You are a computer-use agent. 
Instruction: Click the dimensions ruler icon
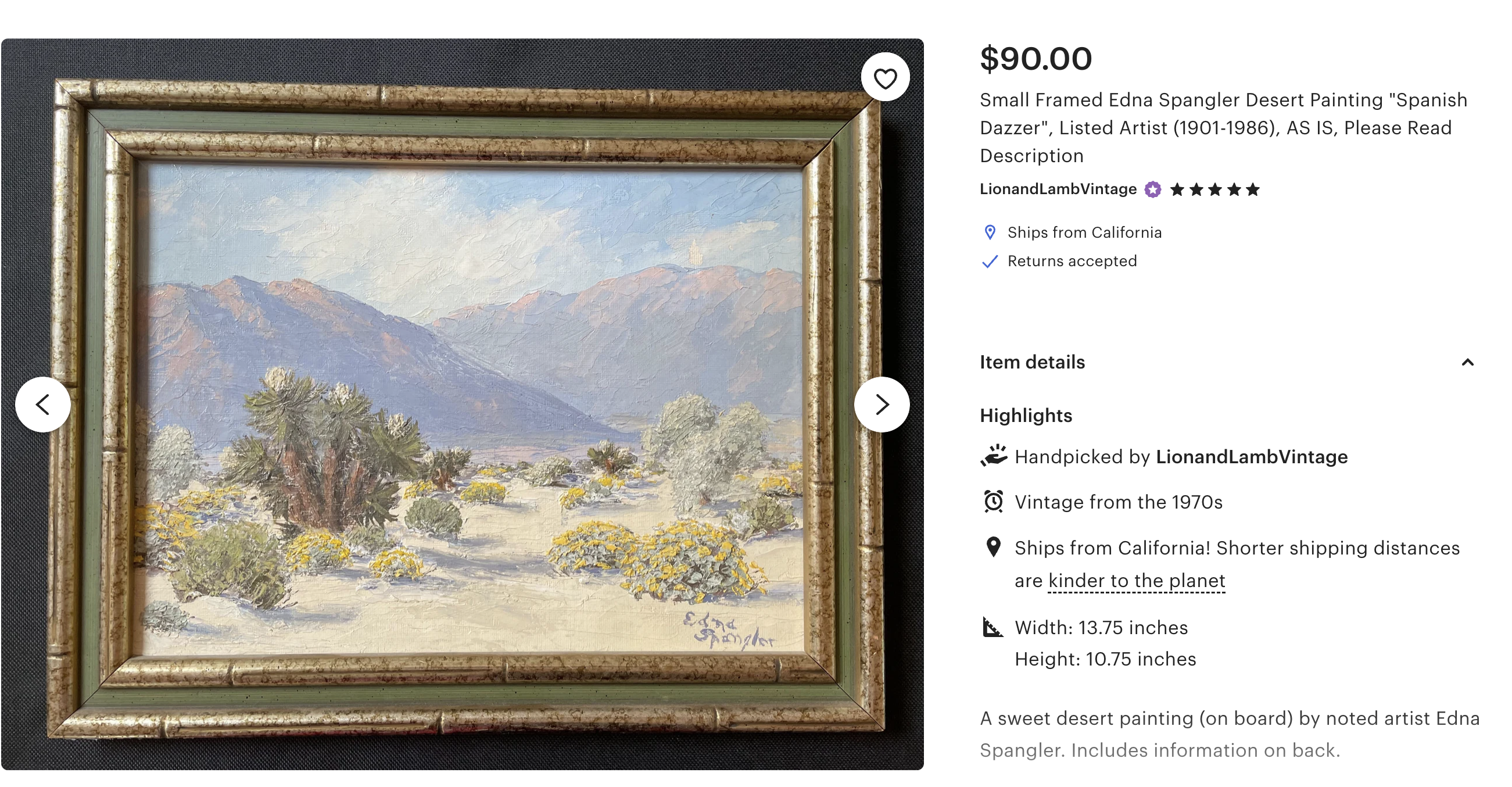point(993,627)
